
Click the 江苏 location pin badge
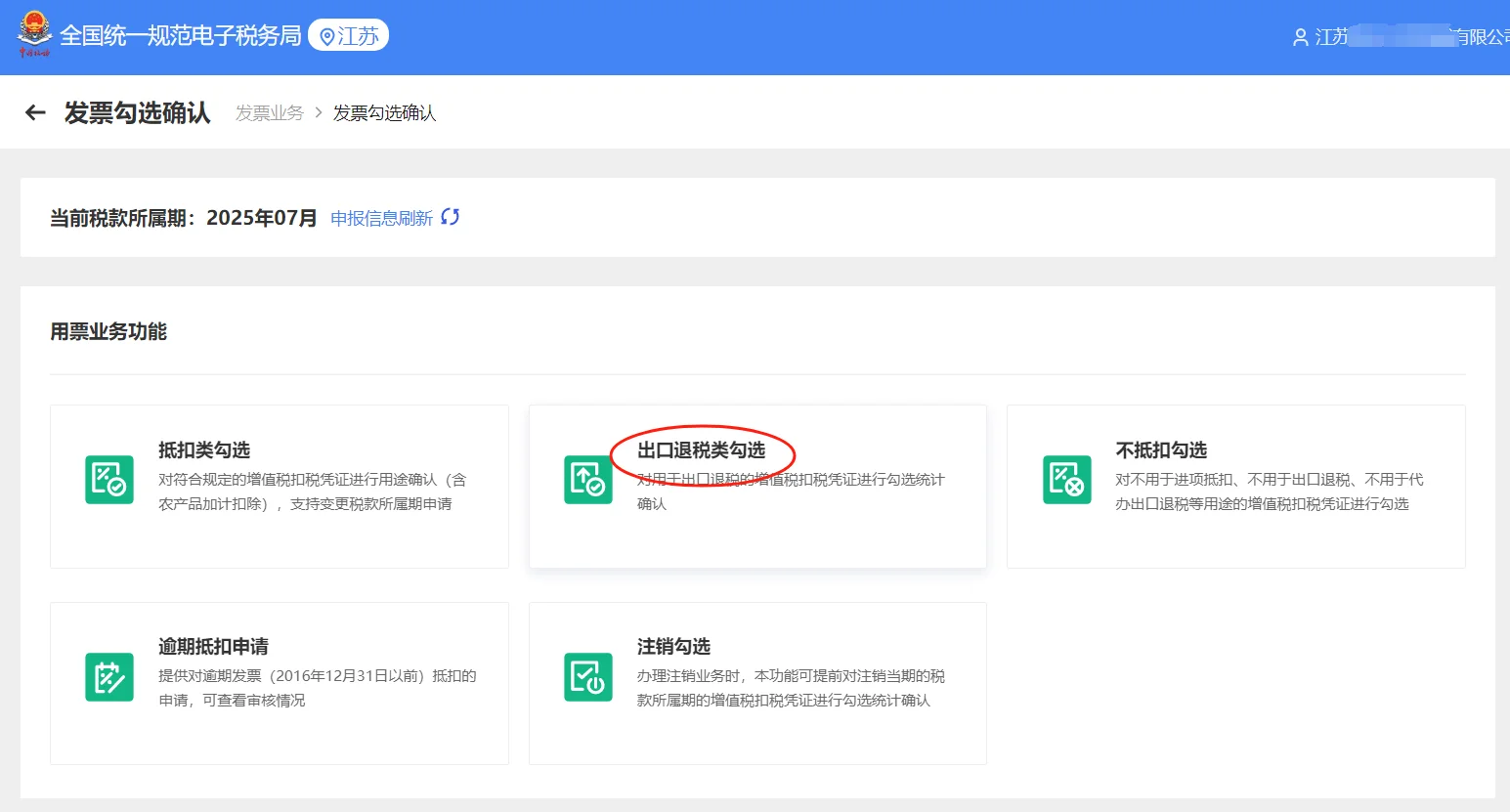349,35
